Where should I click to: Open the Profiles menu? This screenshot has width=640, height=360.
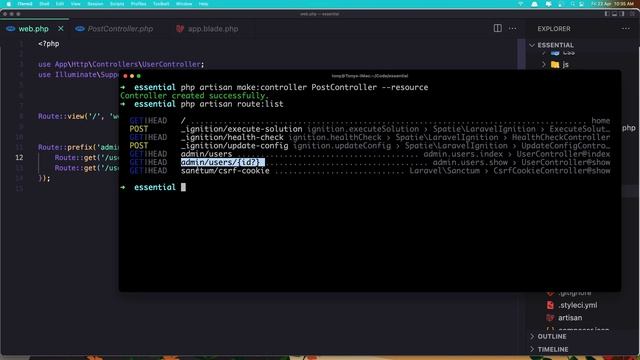[x=138, y=4]
